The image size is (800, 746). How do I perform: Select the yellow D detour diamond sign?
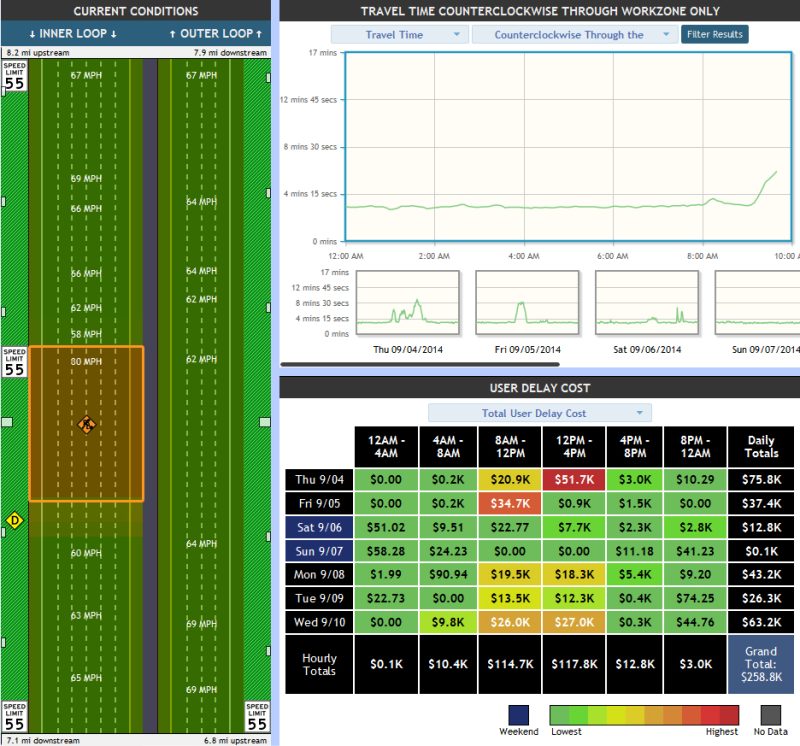[x=15, y=519]
